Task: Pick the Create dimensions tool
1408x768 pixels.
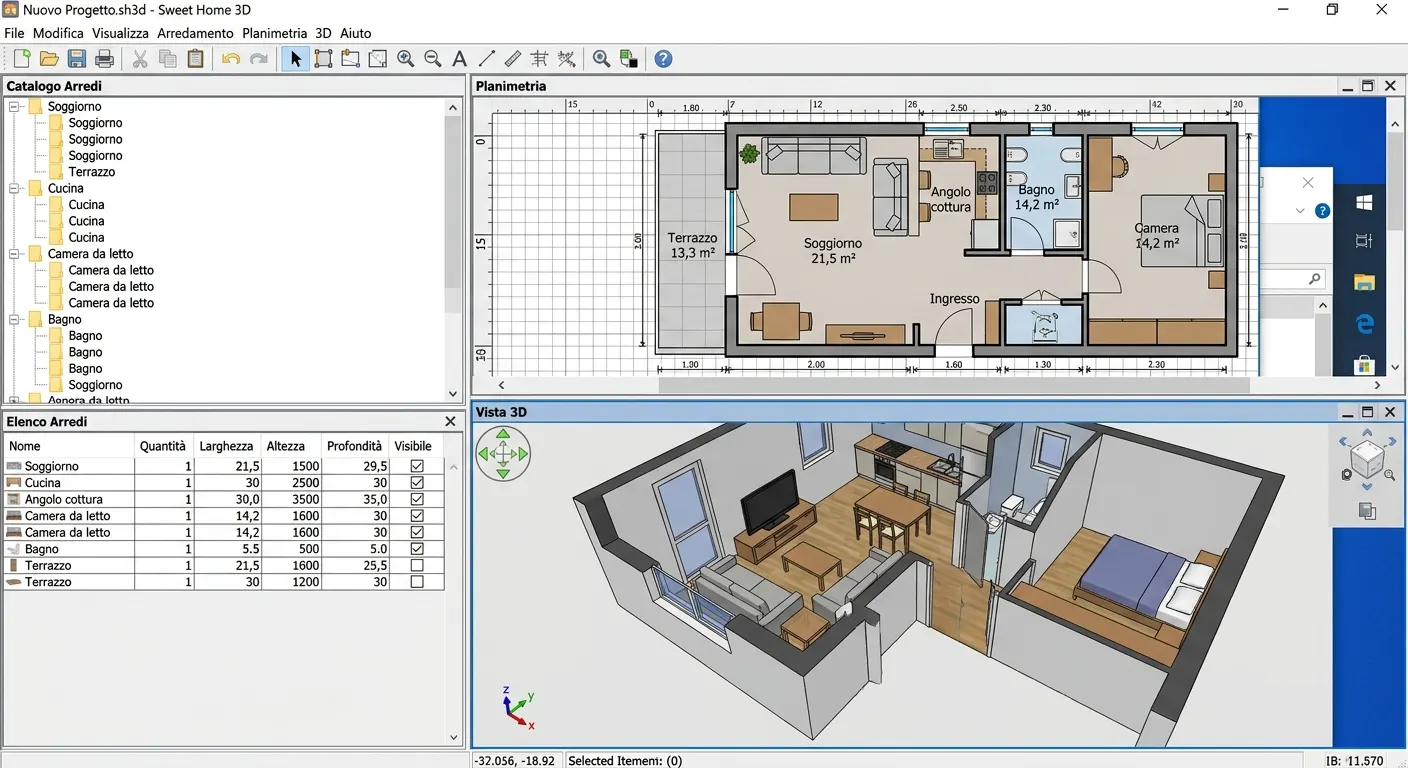Action: click(540, 59)
